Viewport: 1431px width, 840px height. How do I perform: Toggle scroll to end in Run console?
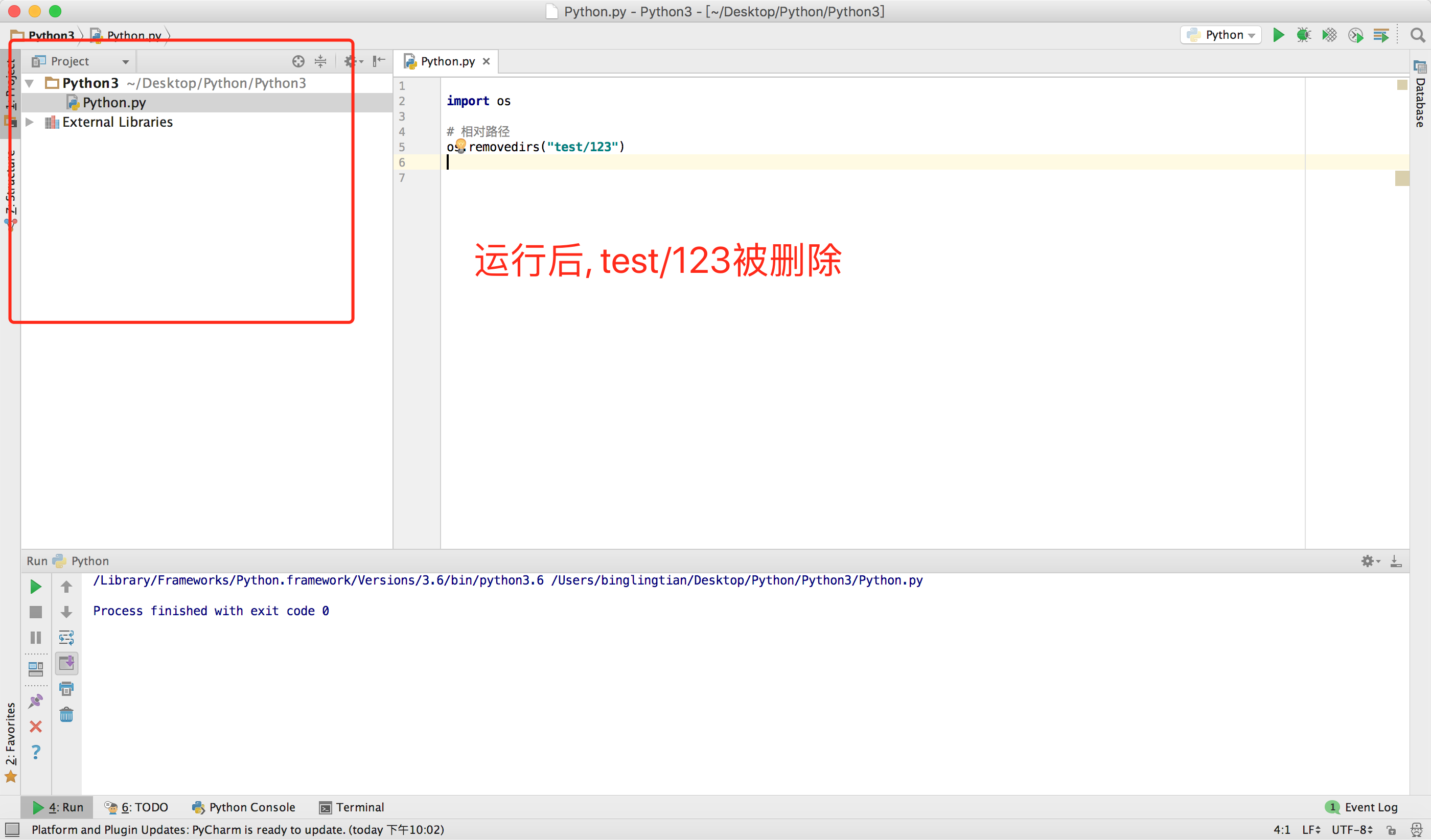pos(66,663)
